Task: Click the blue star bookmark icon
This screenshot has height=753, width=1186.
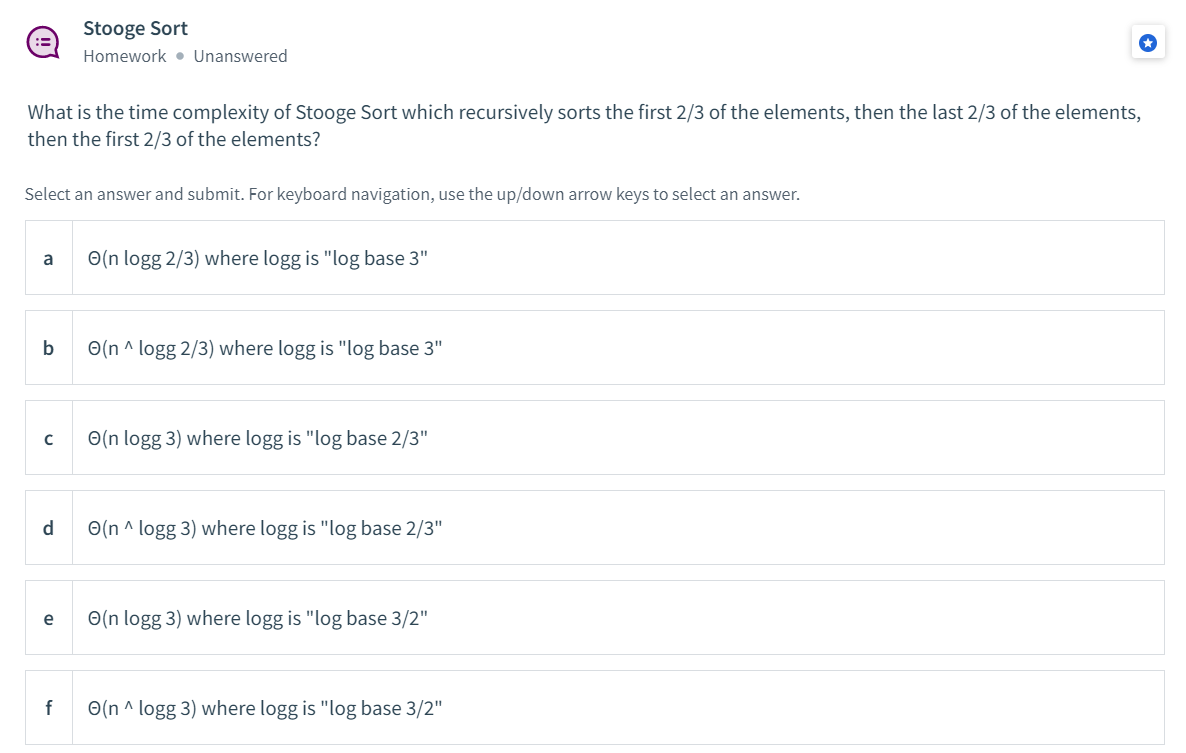Action: 1148,42
